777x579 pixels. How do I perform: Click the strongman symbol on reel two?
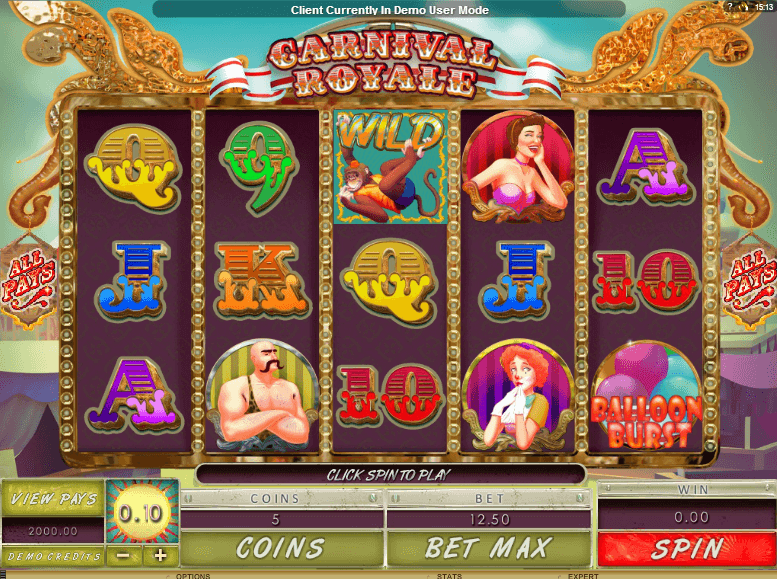262,396
